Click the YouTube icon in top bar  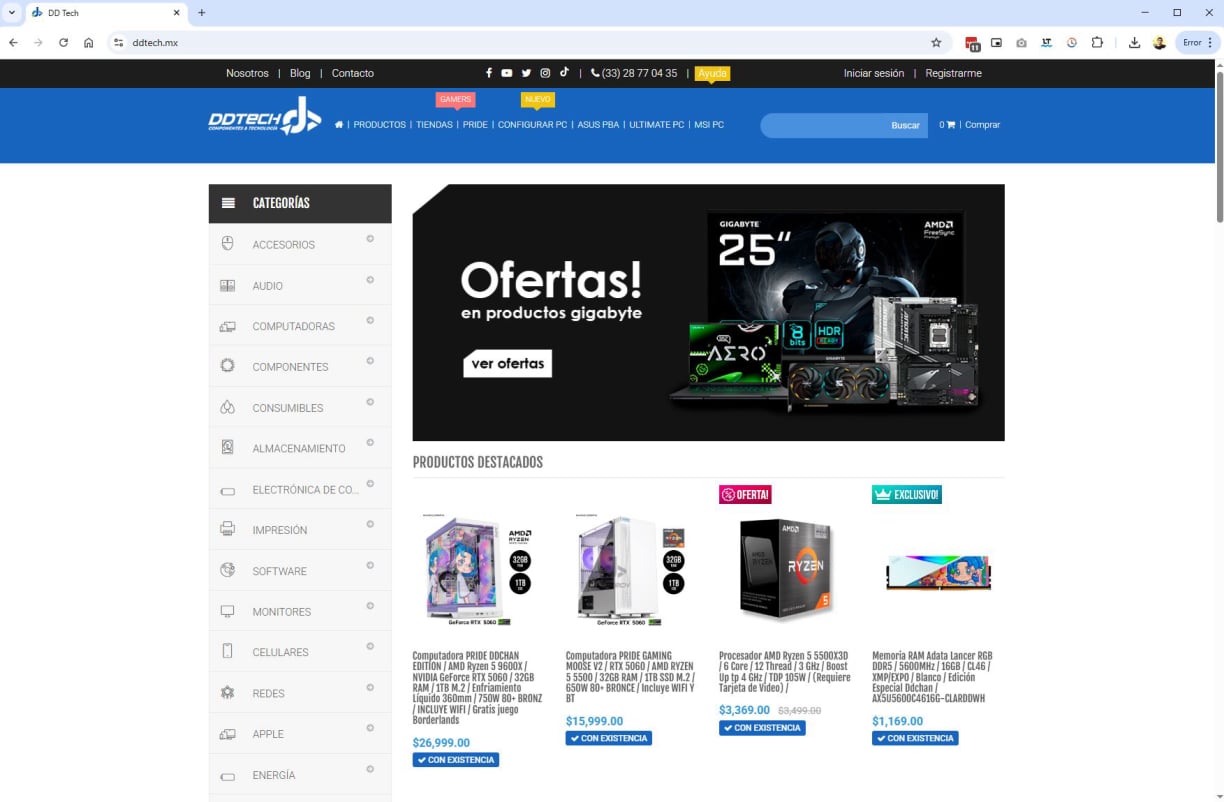tap(507, 73)
